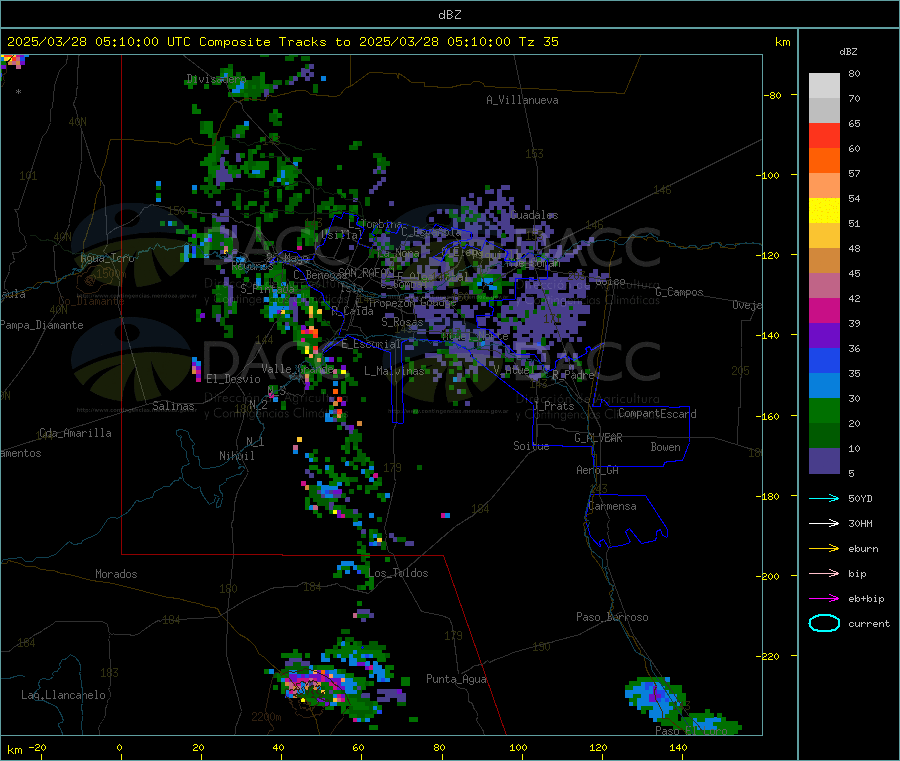
Task: Click the -80 km vertical axis tick
Action: click(x=773, y=95)
